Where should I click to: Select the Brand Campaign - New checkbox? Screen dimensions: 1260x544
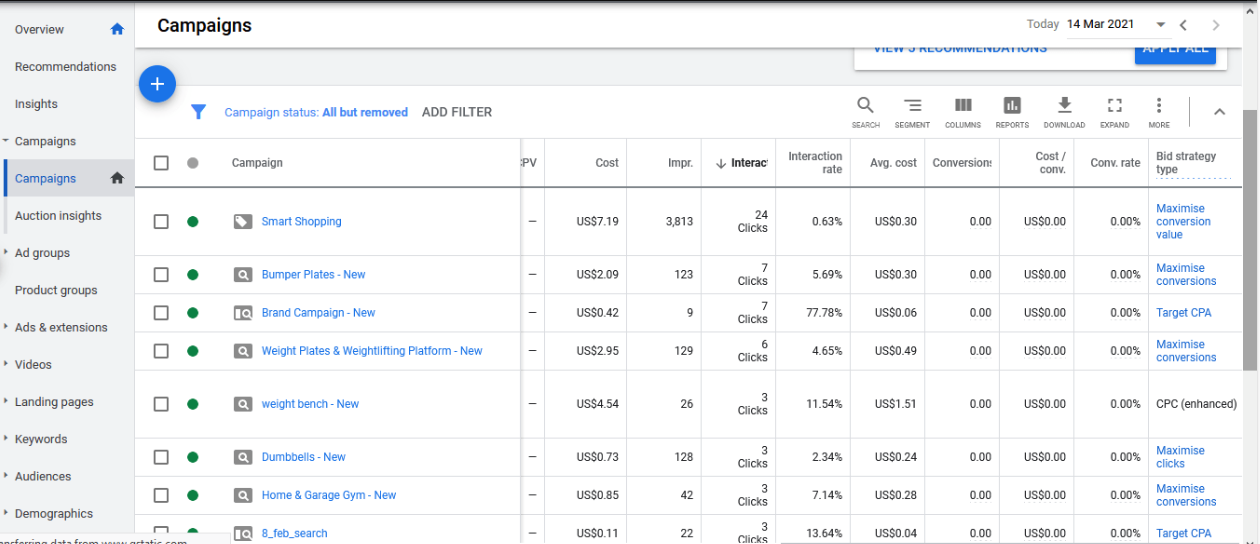tap(161, 313)
